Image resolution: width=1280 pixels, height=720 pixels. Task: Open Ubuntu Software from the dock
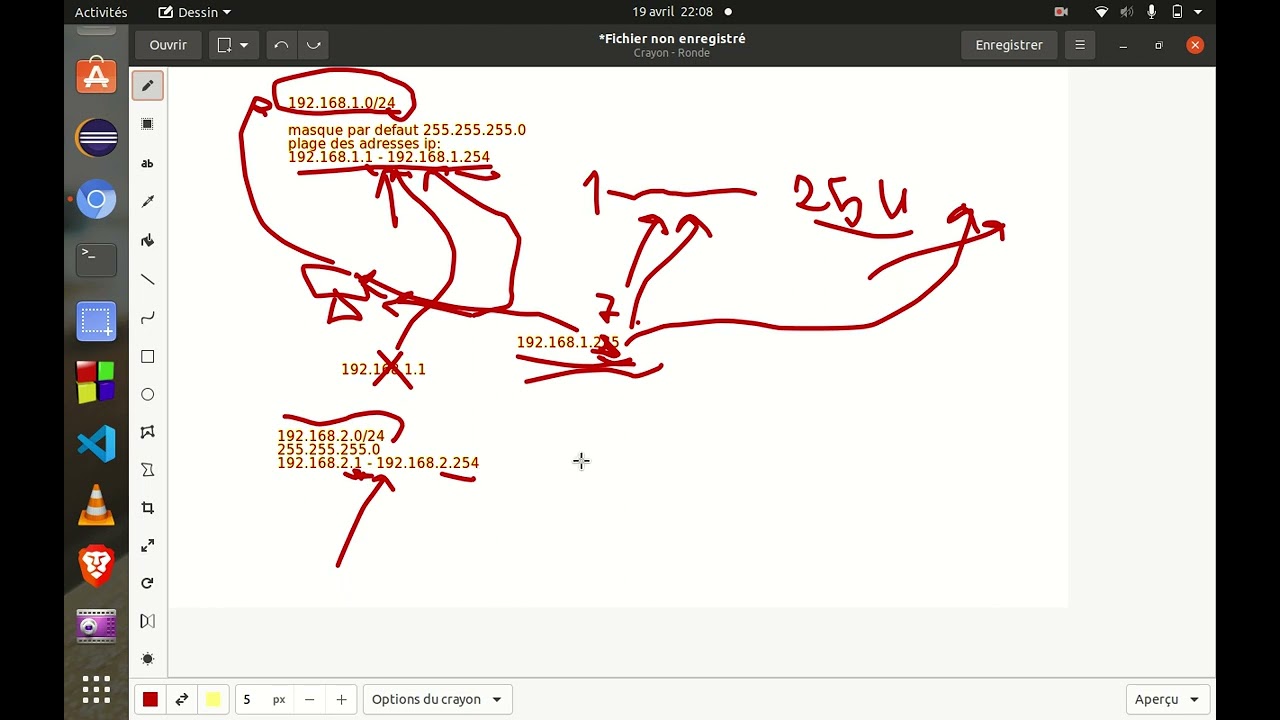[96, 76]
